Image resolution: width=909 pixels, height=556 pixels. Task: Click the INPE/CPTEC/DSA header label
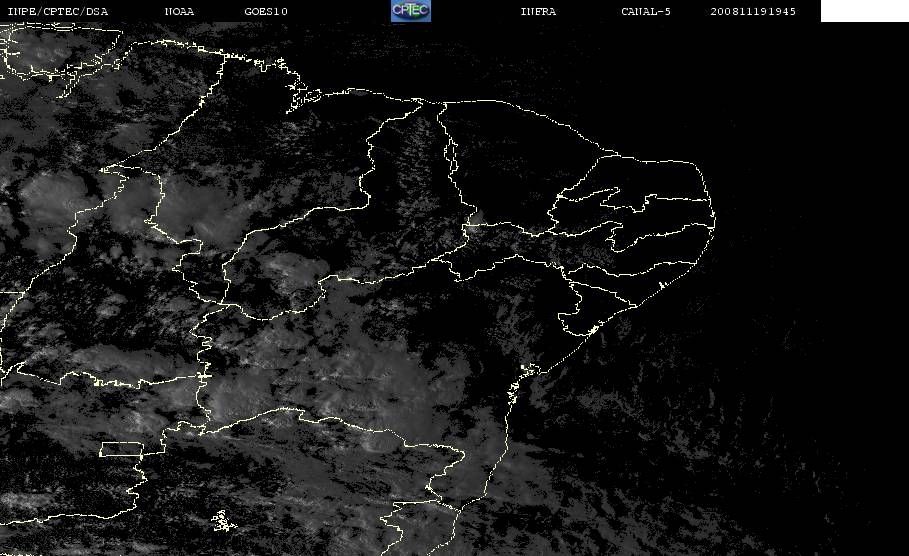(x=58, y=11)
